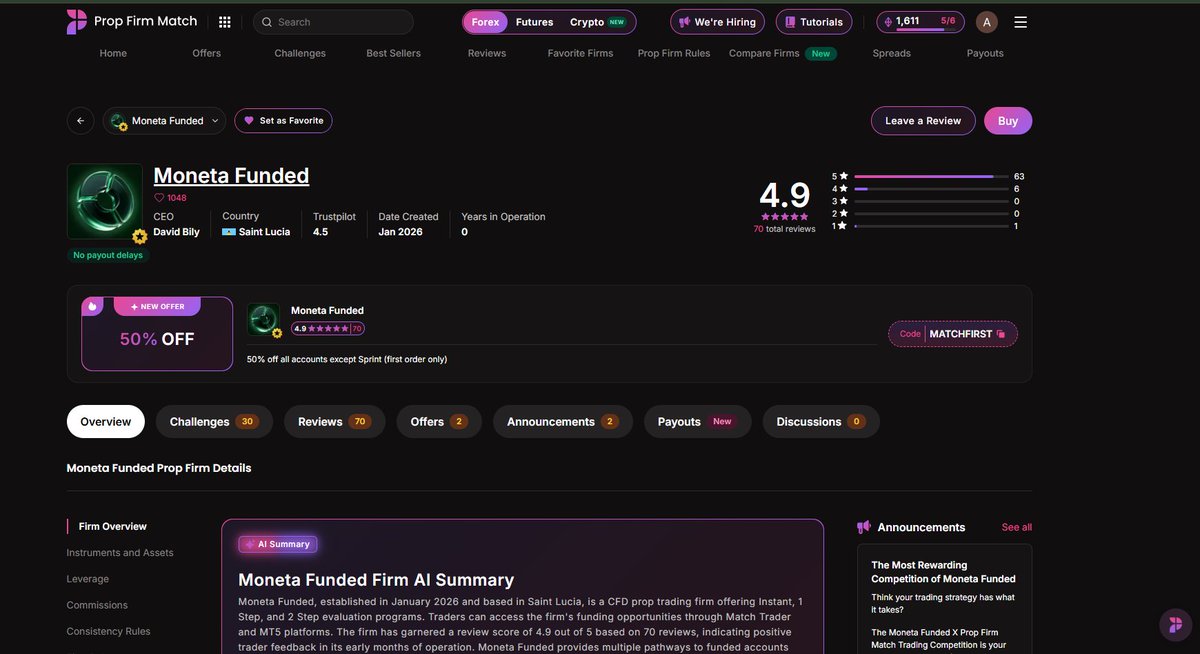Select the Reviews 70 tab

pos(334,422)
